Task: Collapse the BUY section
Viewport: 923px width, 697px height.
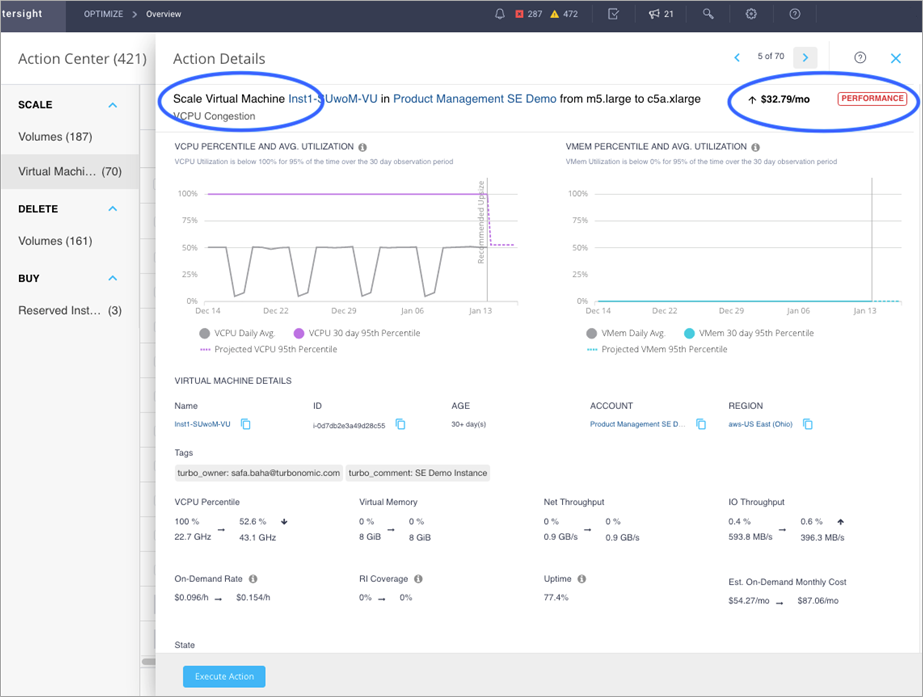Action: click(x=112, y=278)
